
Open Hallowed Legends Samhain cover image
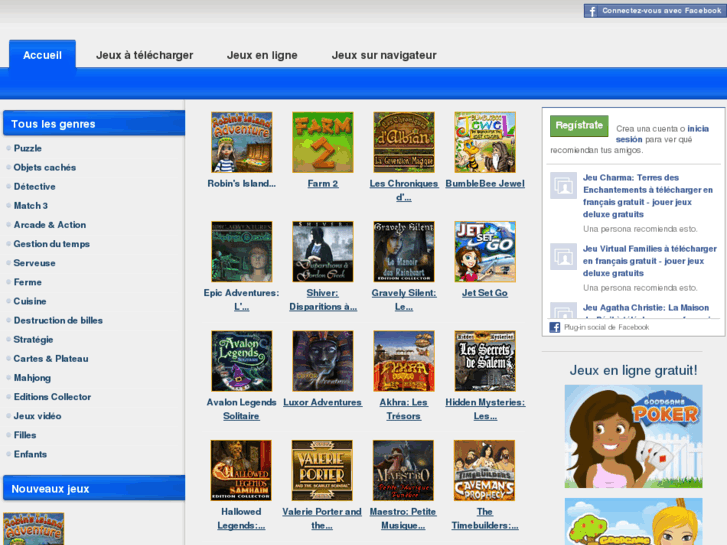click(x=241, y=470)
